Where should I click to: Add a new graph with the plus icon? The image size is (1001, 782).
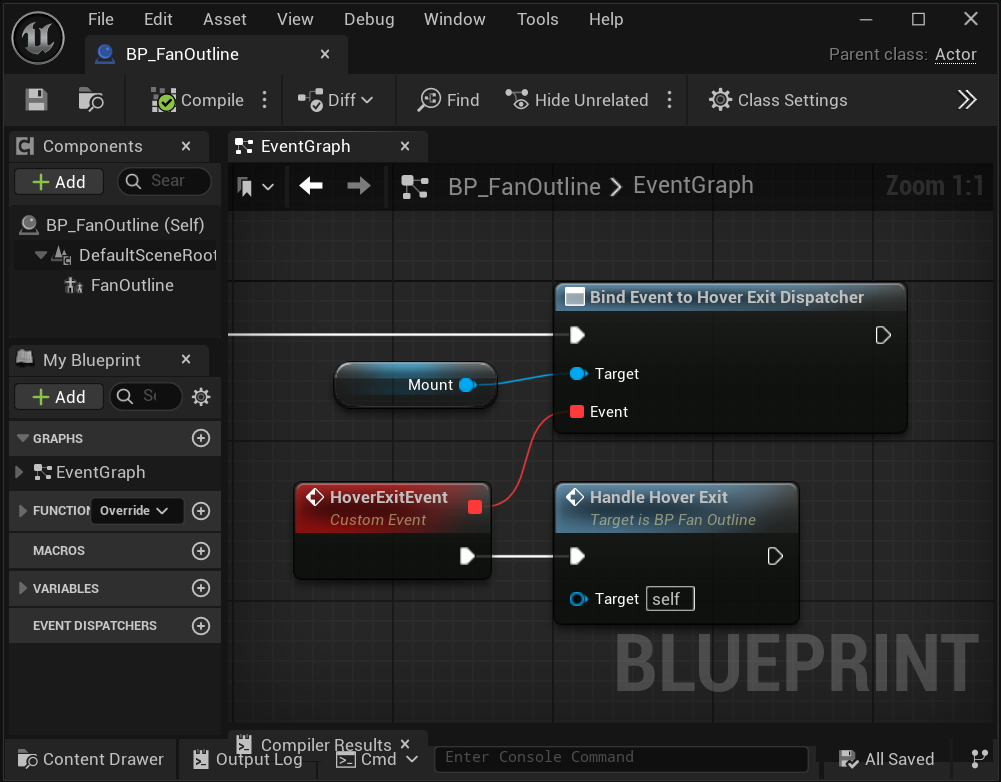(x=201, y=438)
